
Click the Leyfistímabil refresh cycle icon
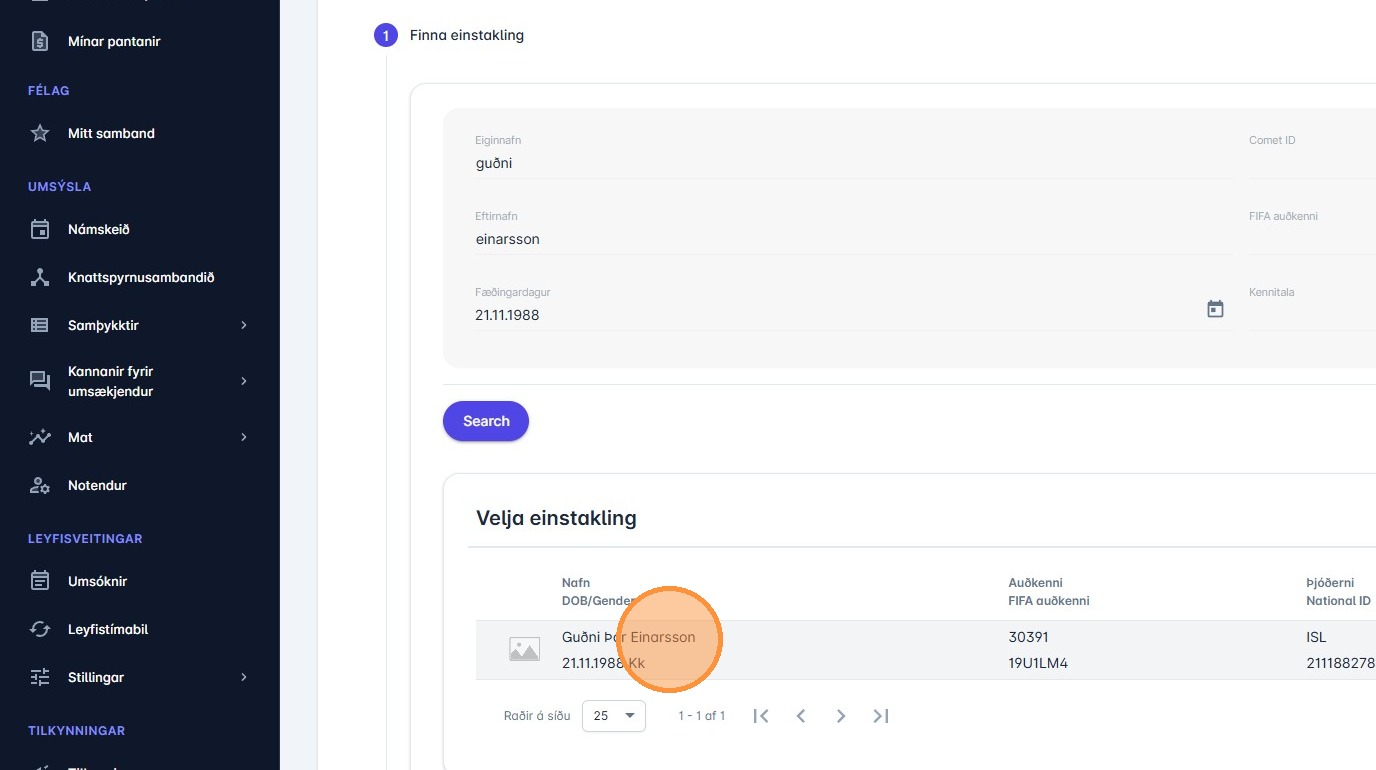(x=40, y=629)
